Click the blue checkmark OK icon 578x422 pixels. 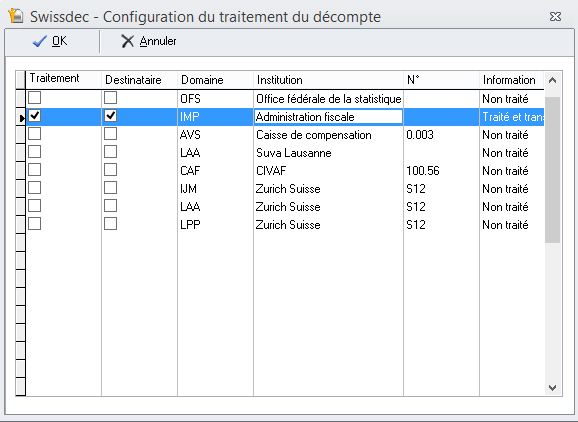pyautogui.click(x=40, y=41)
